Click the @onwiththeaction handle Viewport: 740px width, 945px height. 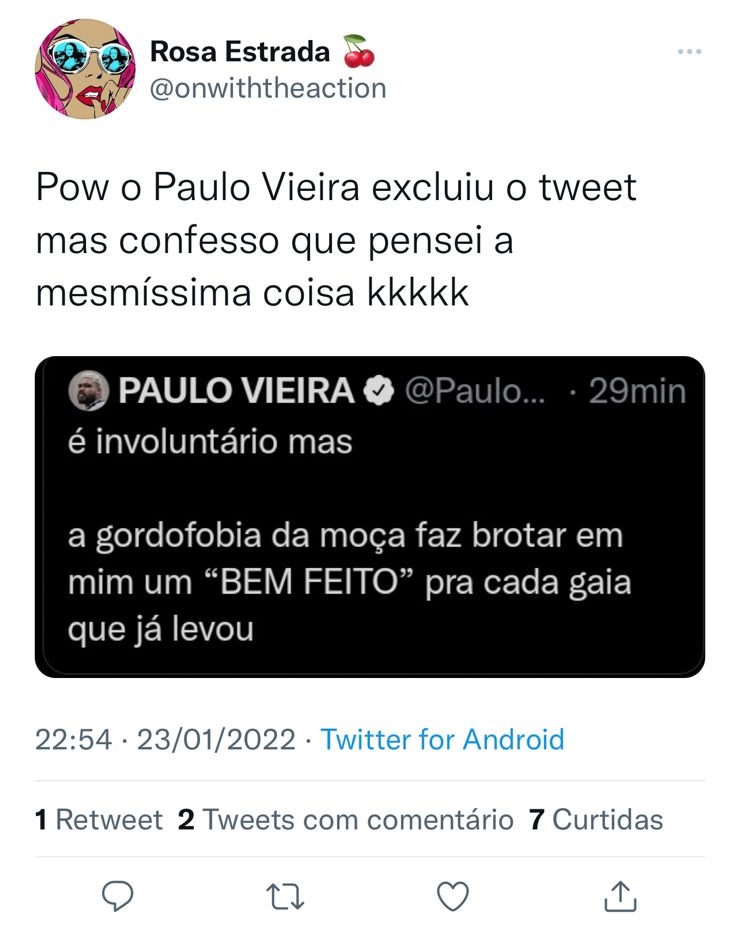267,88
